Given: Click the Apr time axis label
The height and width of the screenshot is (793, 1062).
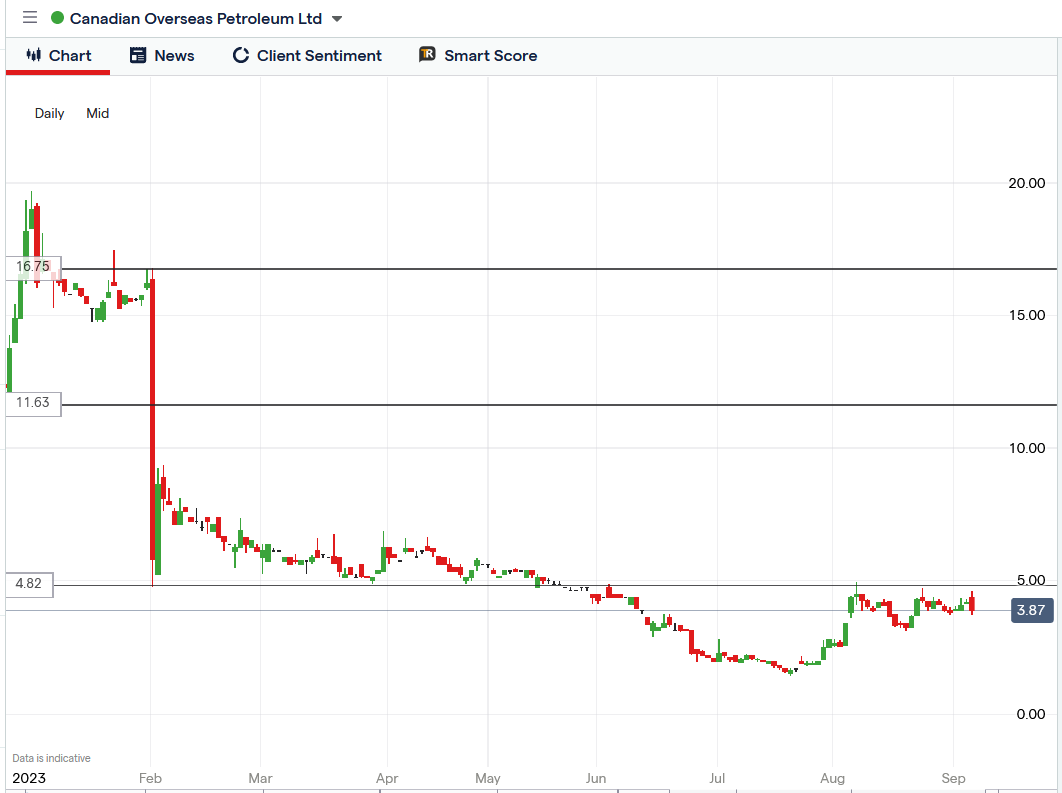Looking at the screenshot, I should tap(387, 778).
